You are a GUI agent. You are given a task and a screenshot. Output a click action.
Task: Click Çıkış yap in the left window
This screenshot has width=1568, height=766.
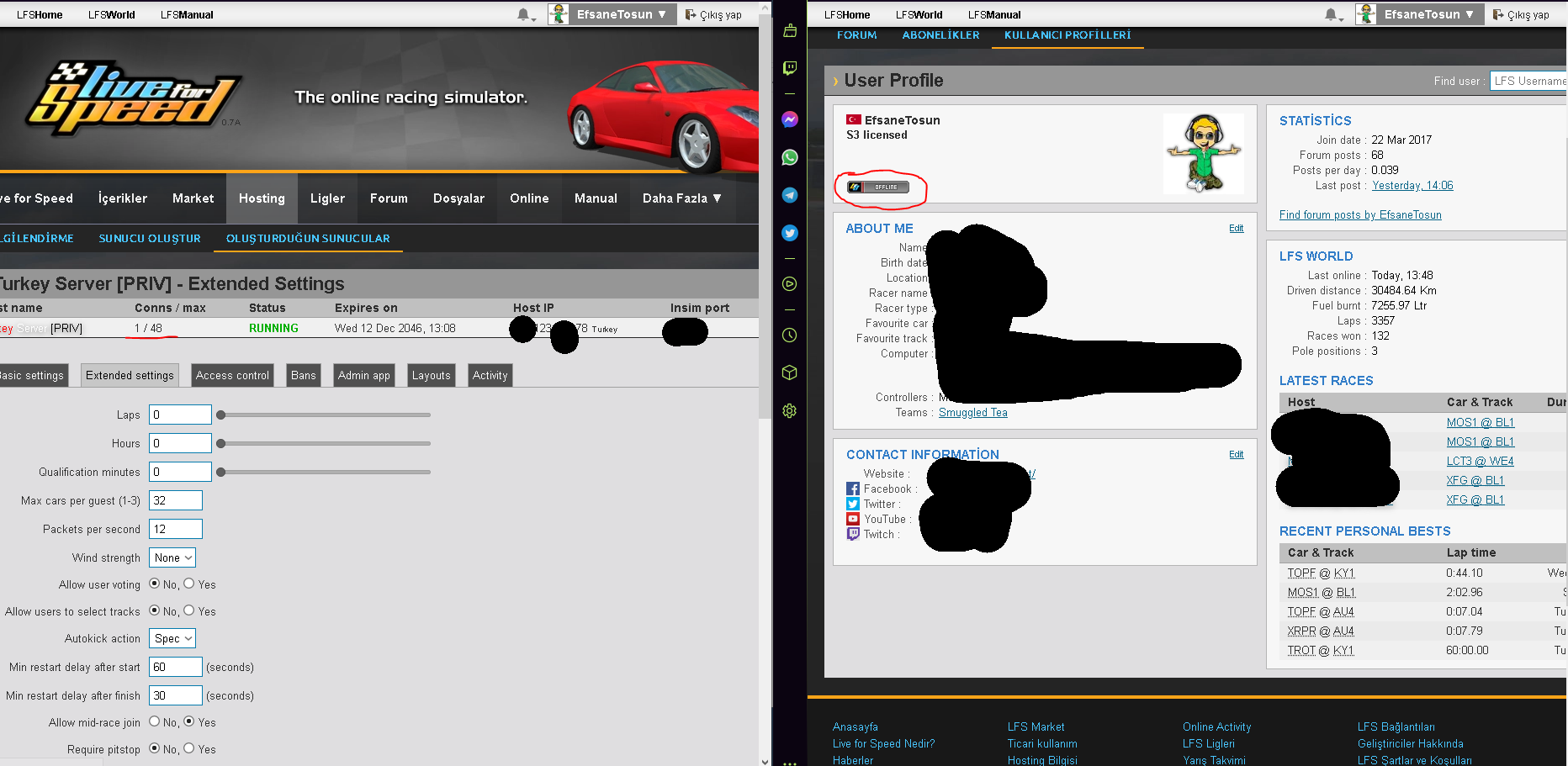coord(713,14)
